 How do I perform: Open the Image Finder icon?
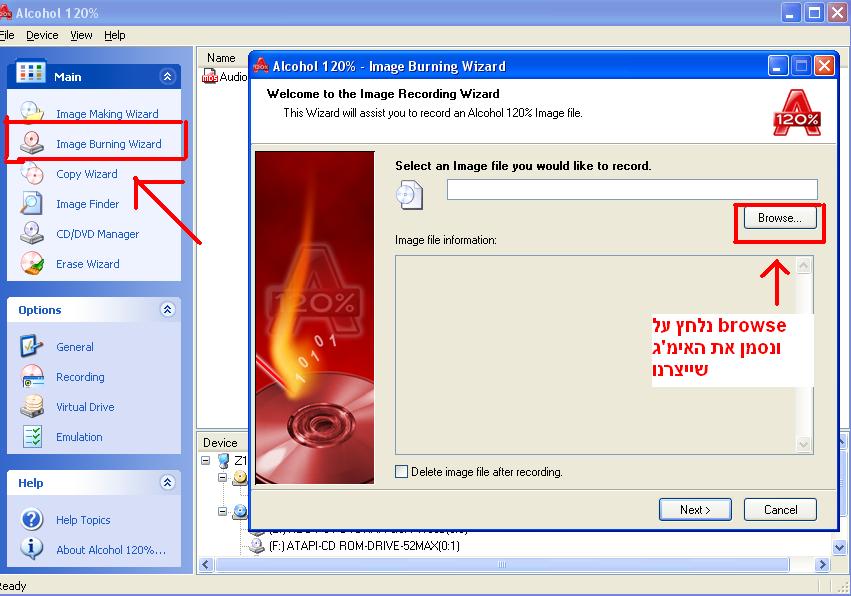[x=32, y=203]
